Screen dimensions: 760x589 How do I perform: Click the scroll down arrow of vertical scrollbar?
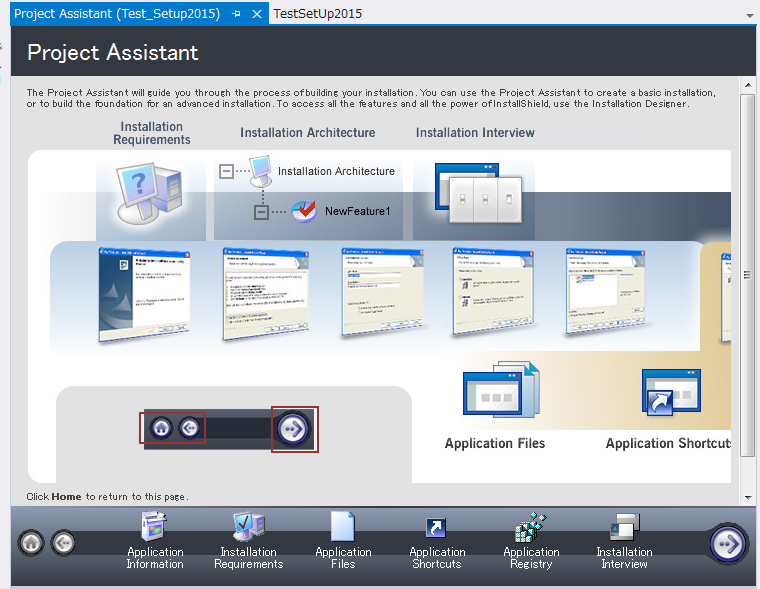tap(748, 497)
